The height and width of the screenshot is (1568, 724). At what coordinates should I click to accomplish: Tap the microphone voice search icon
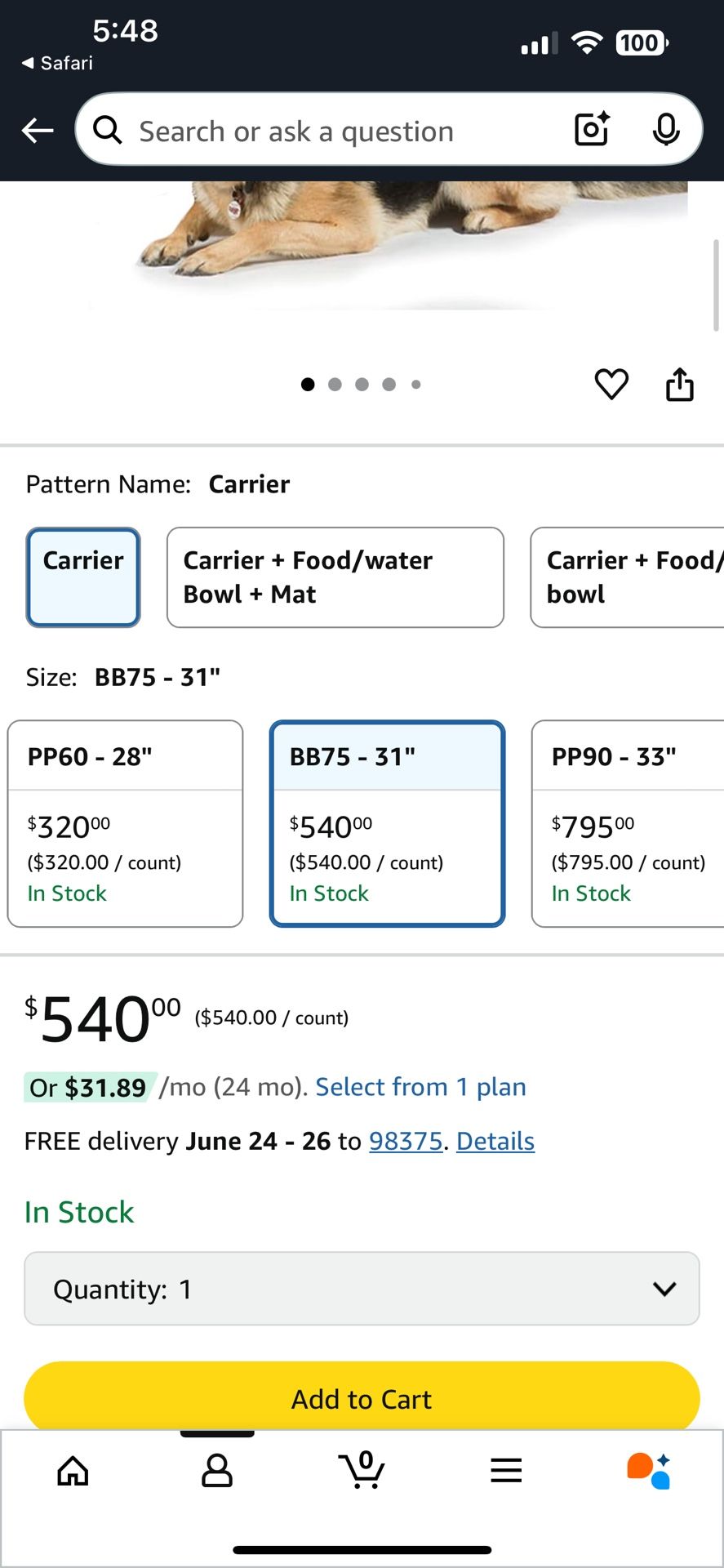(x=666, y=129)
